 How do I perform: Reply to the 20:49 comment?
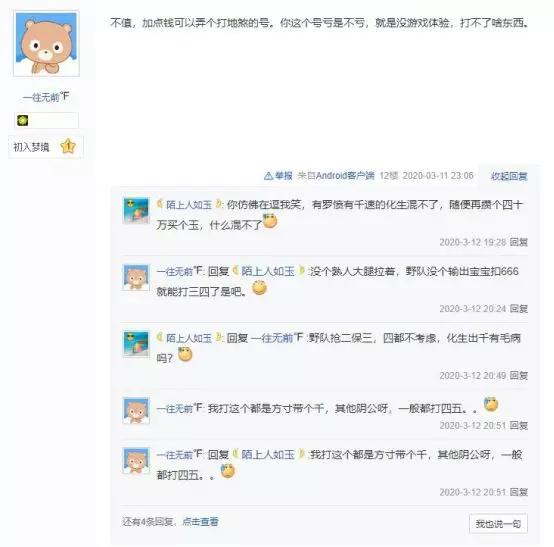point(519,375)
